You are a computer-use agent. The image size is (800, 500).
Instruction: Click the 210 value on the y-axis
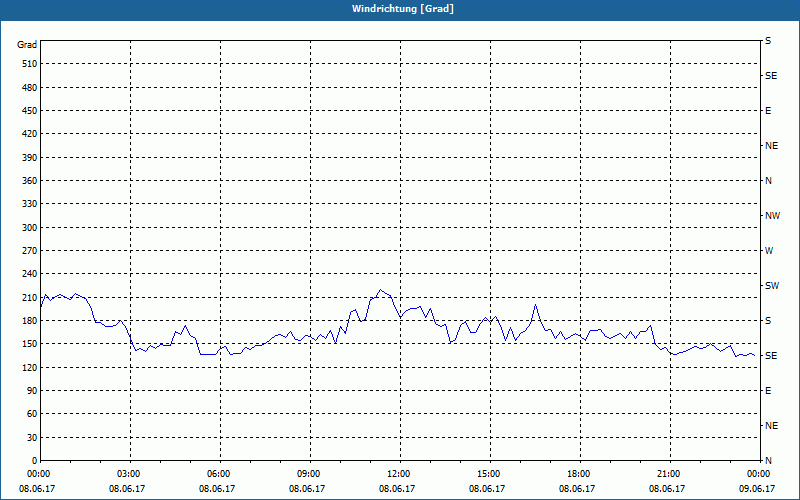(x=30, y=297)
